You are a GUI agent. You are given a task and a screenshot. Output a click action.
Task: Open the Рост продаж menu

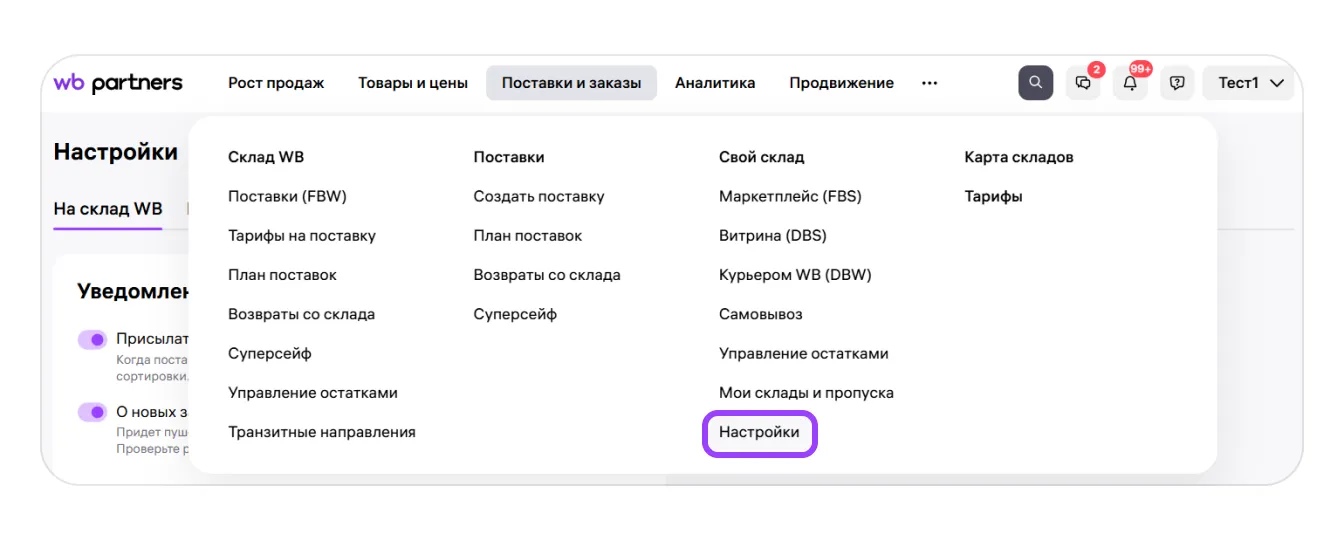[x=276, y=83]
